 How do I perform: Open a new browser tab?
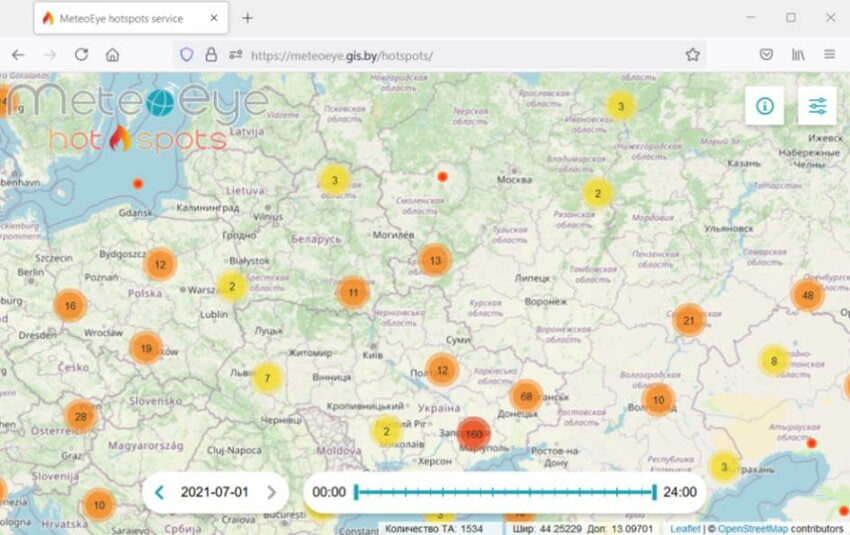tap(247, 18)
